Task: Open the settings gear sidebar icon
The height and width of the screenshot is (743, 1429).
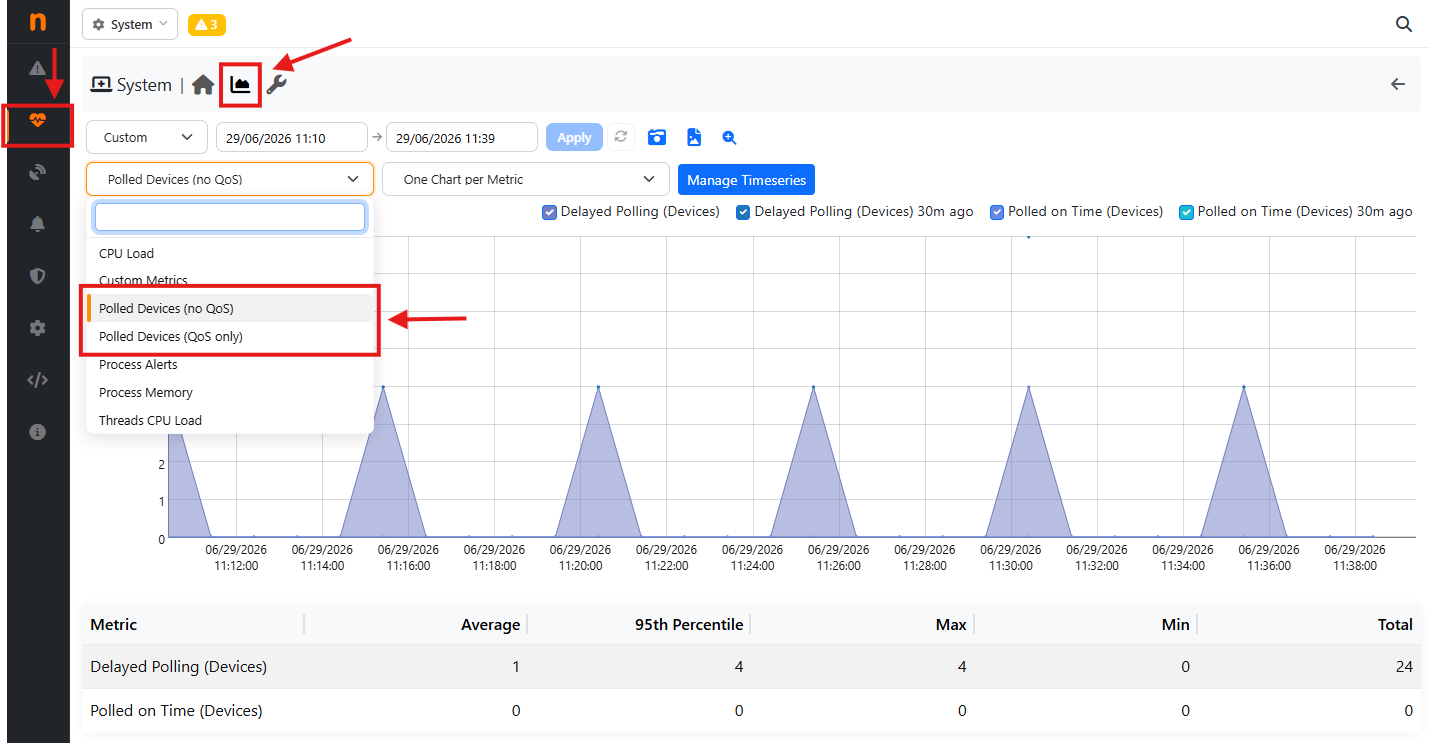Action: [38, 328]
